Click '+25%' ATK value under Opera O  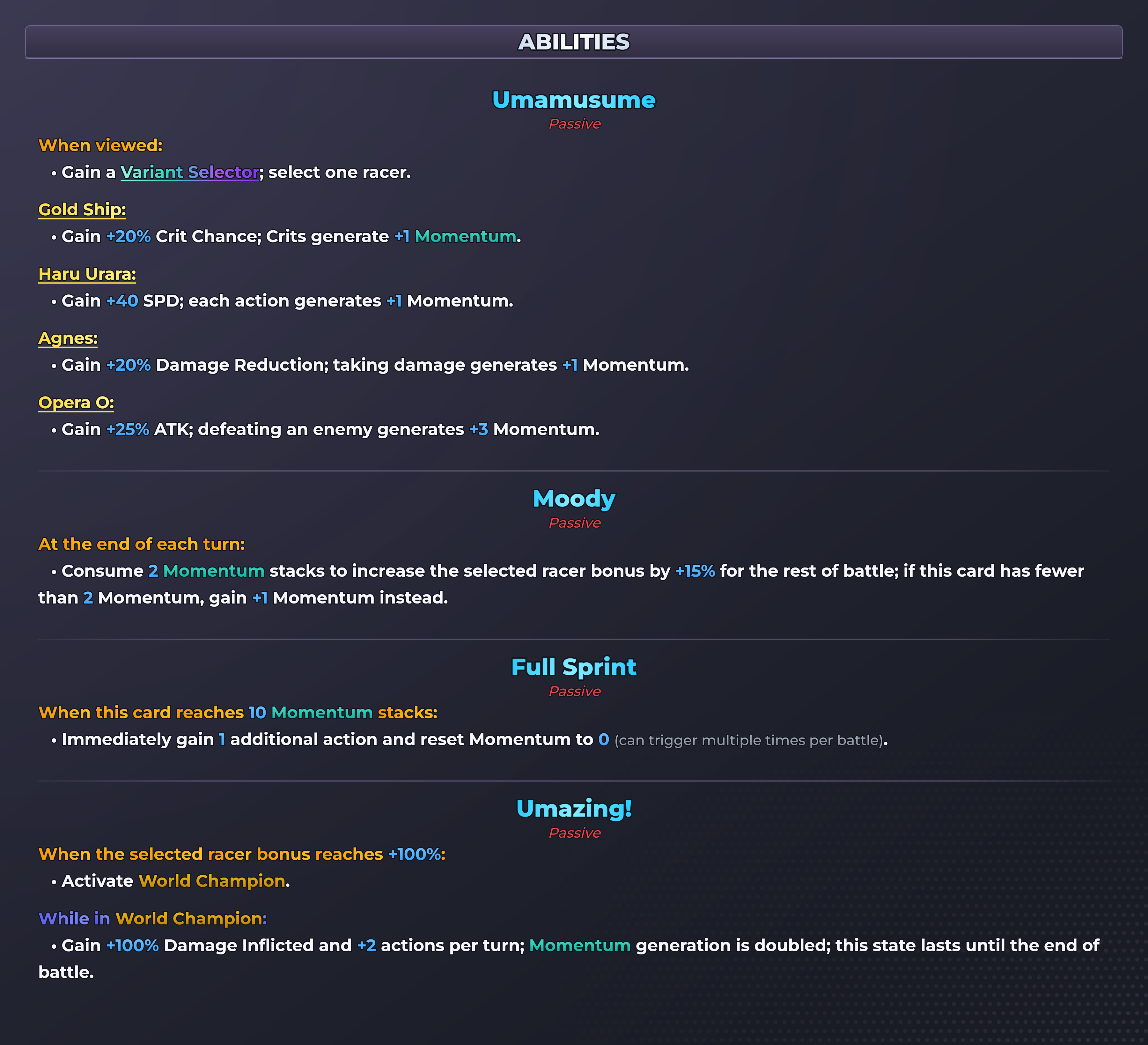pos(128,429)
